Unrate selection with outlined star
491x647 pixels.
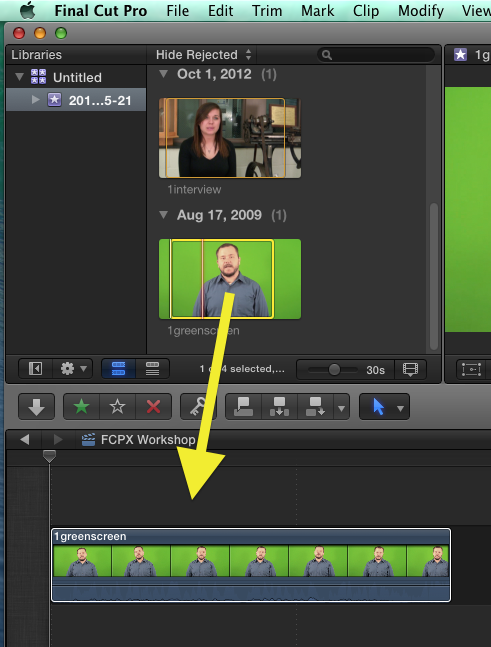pyautogui.click(x=117, y=407)
